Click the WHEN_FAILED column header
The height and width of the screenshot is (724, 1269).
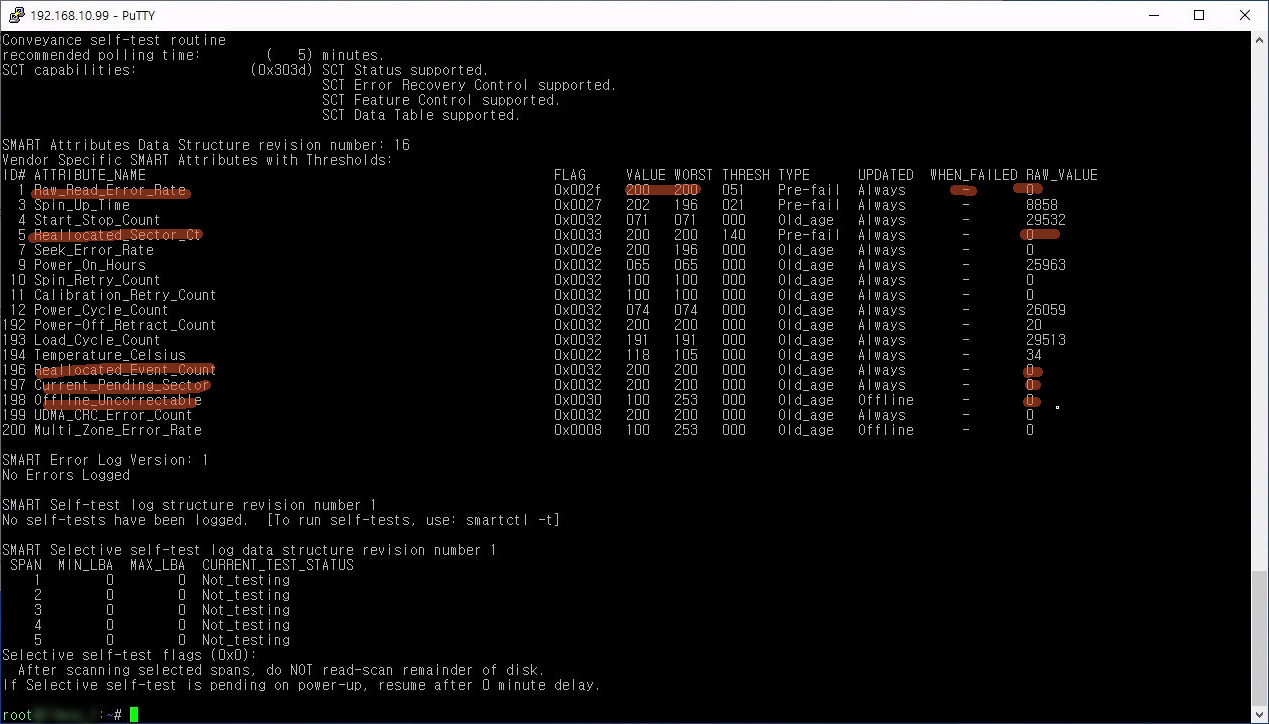click(x=973, y=175)
